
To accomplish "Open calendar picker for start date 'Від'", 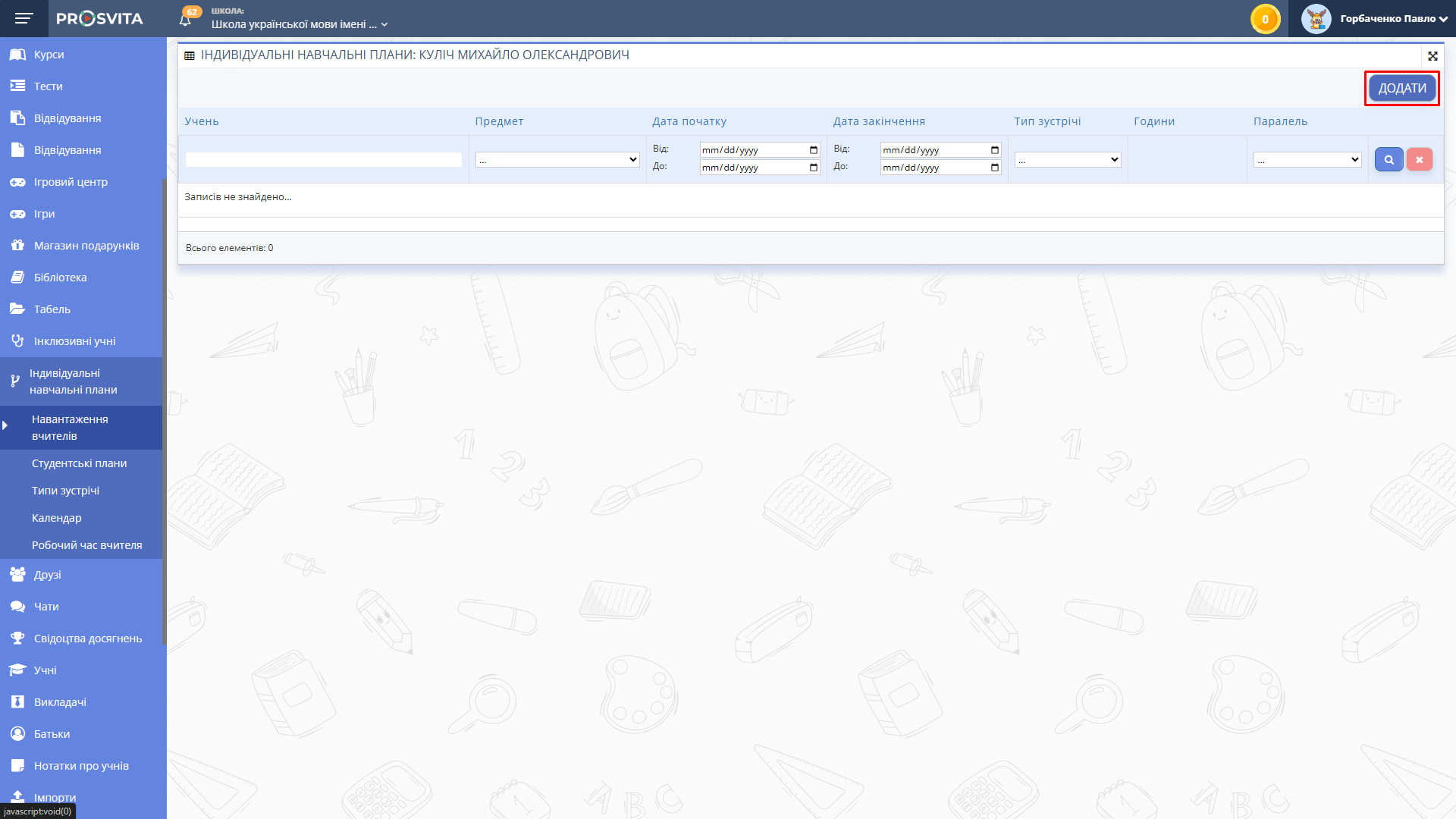I will [x=814, y=150].
